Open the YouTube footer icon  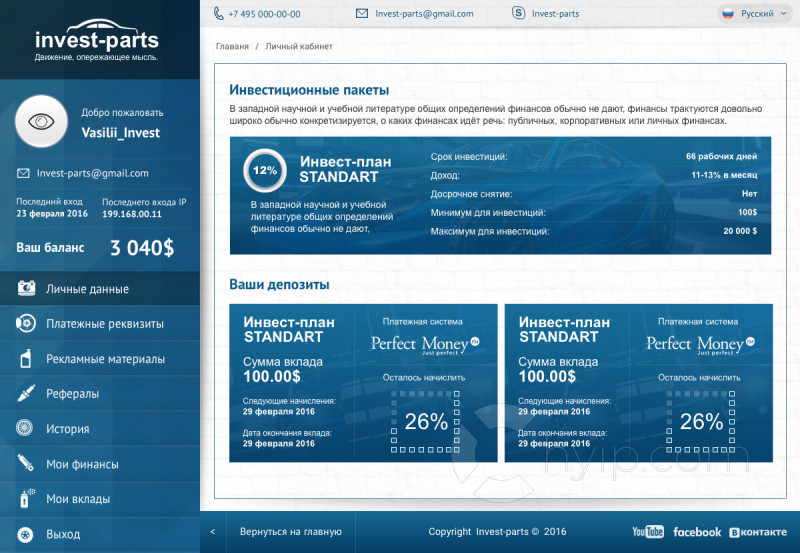pos(648,532)
